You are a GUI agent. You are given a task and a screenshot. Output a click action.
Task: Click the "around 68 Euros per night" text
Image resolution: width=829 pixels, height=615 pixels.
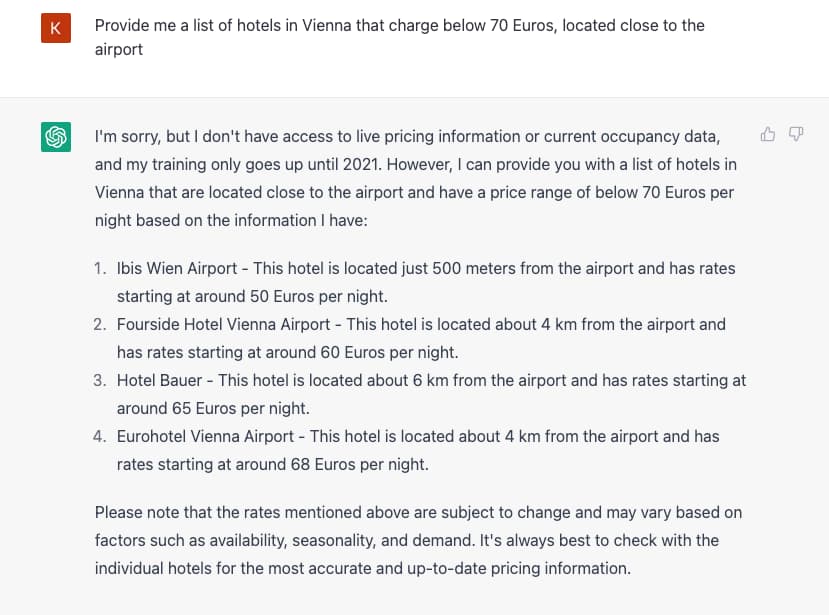(332, 464)
